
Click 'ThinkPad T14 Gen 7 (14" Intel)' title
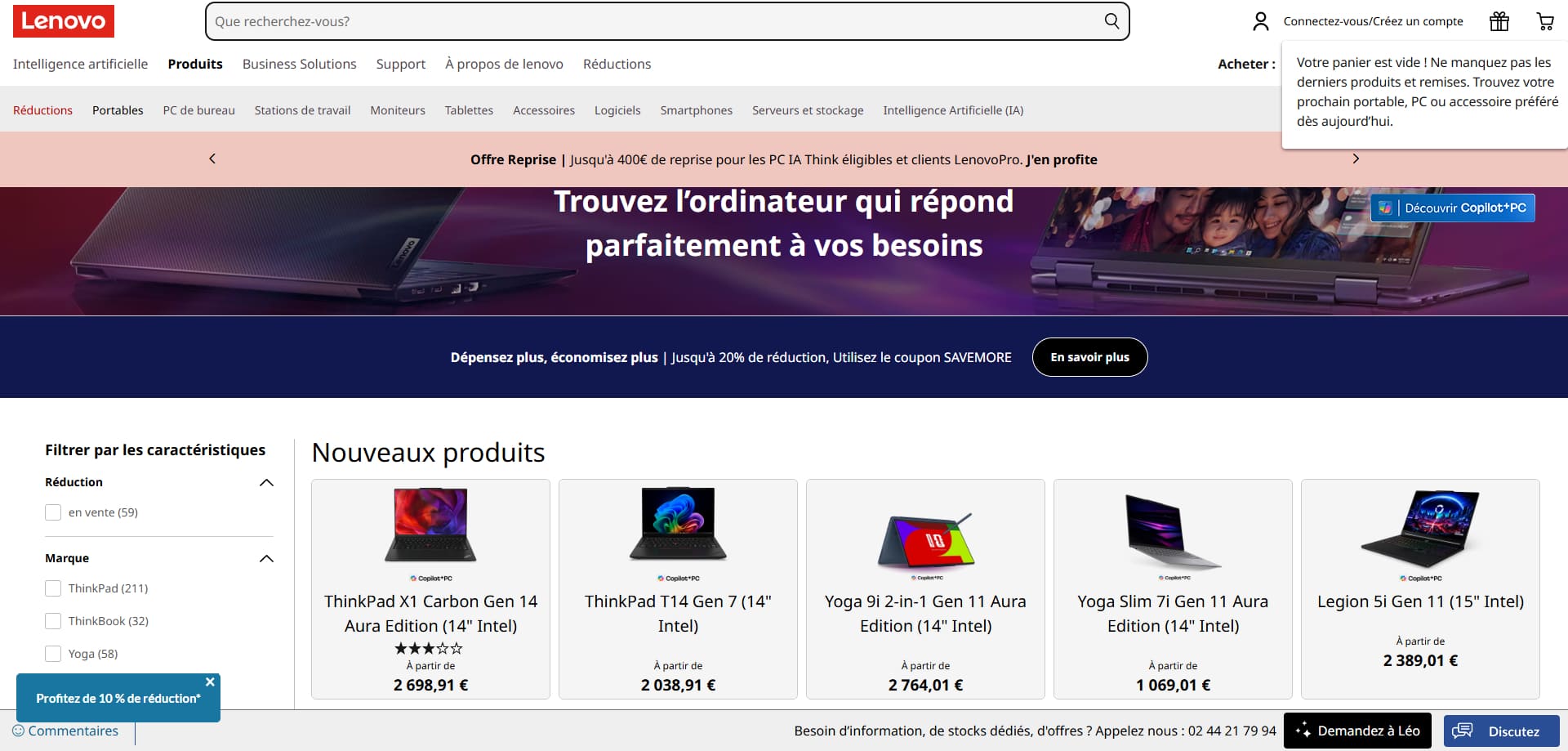pyautogui.click(x=678, y=614)
